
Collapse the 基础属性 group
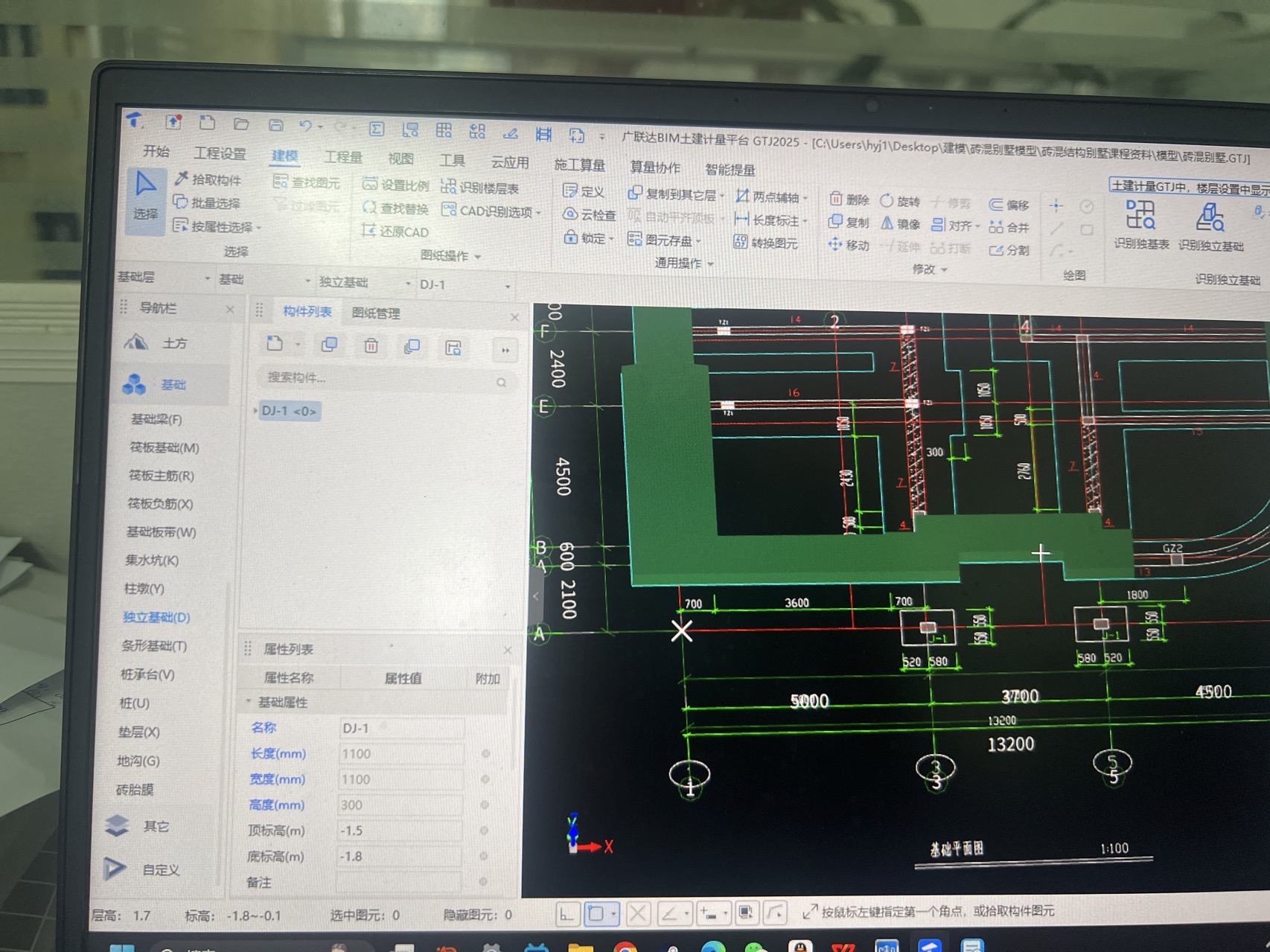pos(249,701)
